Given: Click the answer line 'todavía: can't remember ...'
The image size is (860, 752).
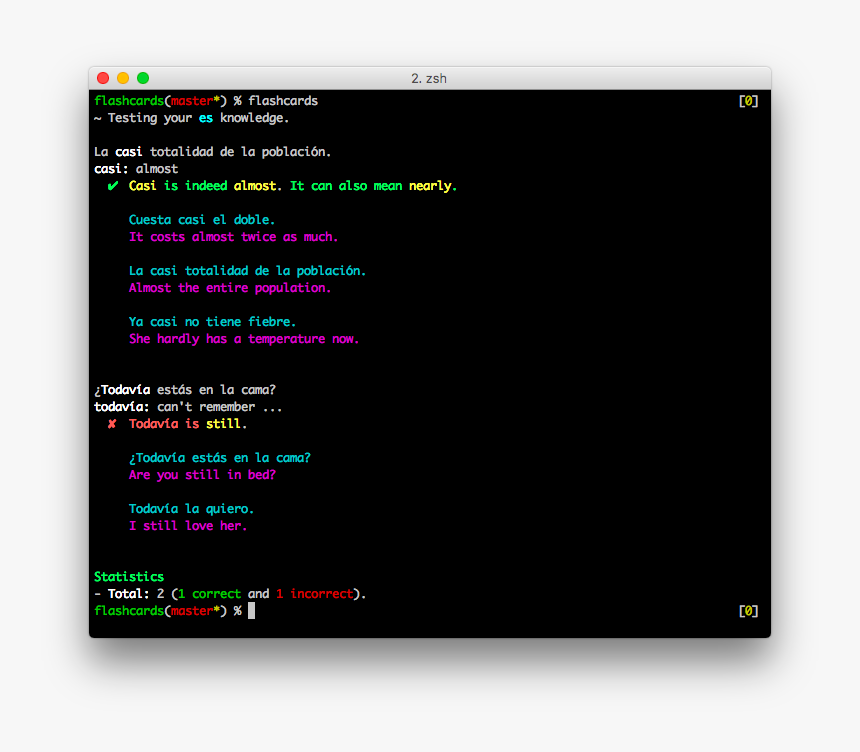Looking at the screenshot, I should pos(188,407).
